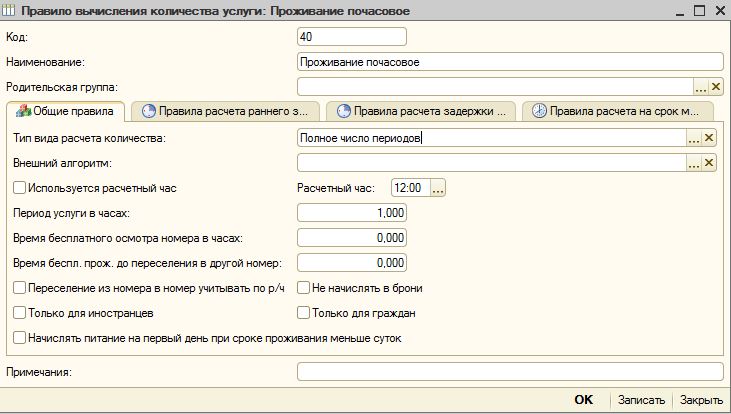The image size is (731, 414).
Task: Open the Правила расчета на срок м... tab
Action: click(618, 111)
